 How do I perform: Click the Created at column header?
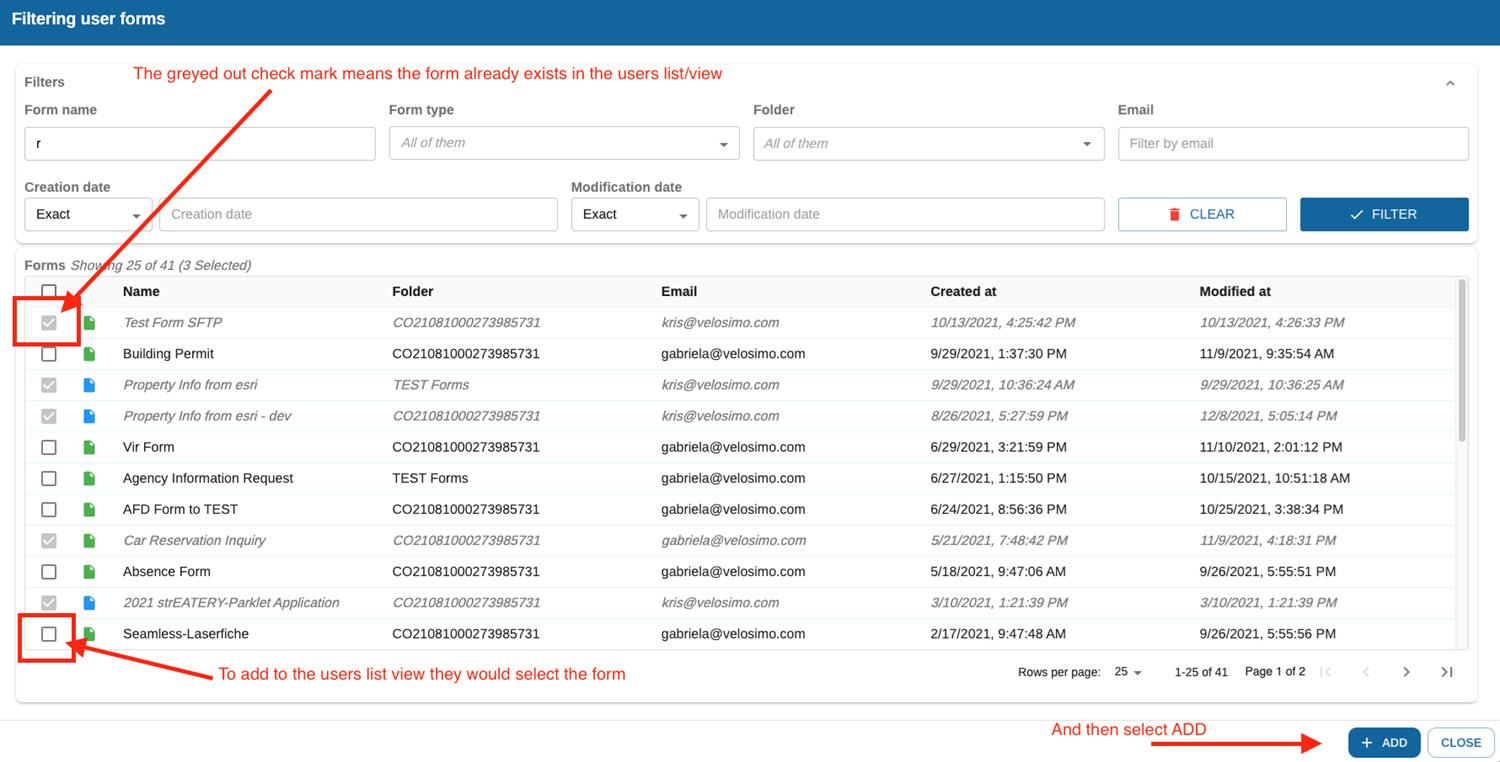963,291
